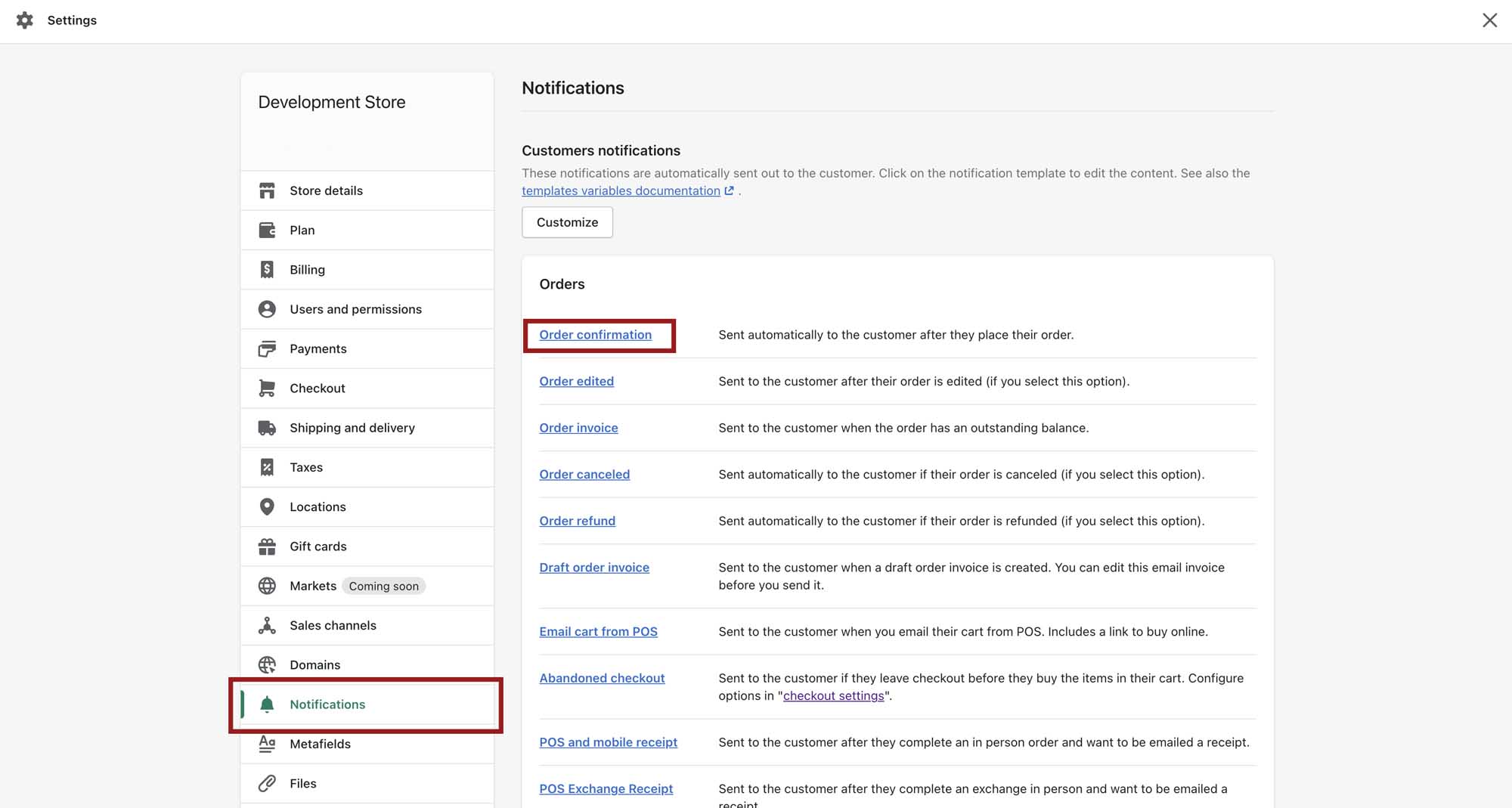Go to Plan settings
The width and height of the screenshot is (1512, 808).
(367, 230)
